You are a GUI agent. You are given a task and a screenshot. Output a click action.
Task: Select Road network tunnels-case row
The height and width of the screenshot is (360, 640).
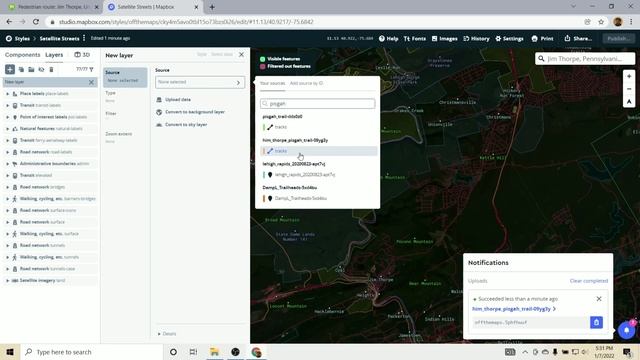pos(50,269)
